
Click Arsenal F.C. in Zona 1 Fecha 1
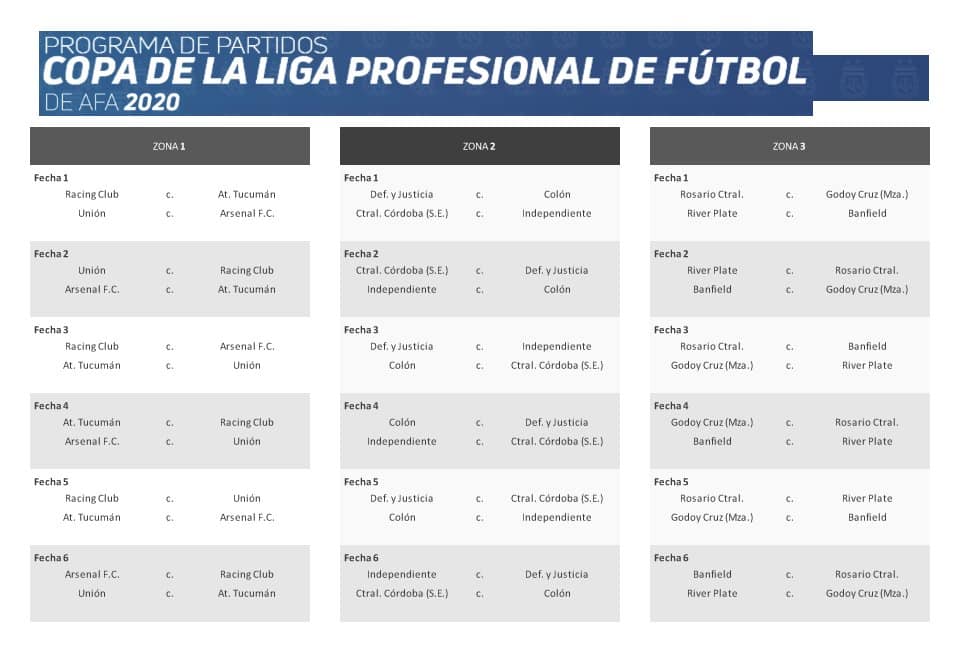247,213
